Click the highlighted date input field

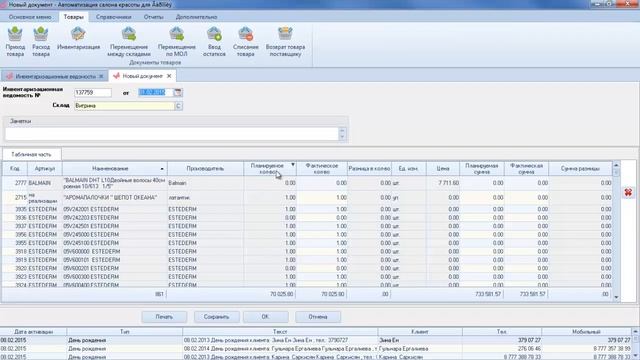point(156,93)
